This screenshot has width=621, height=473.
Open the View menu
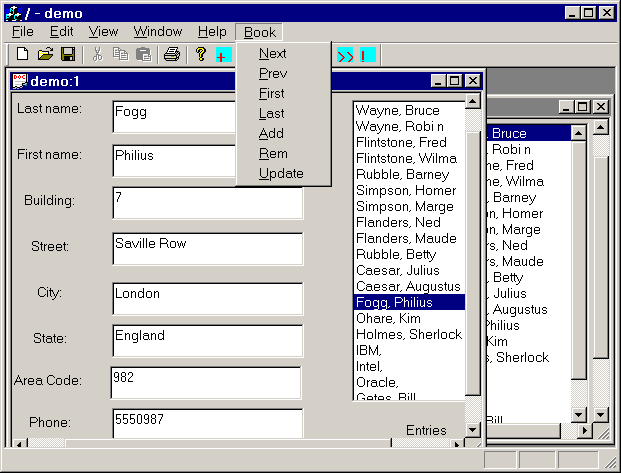tap(103, 32)
